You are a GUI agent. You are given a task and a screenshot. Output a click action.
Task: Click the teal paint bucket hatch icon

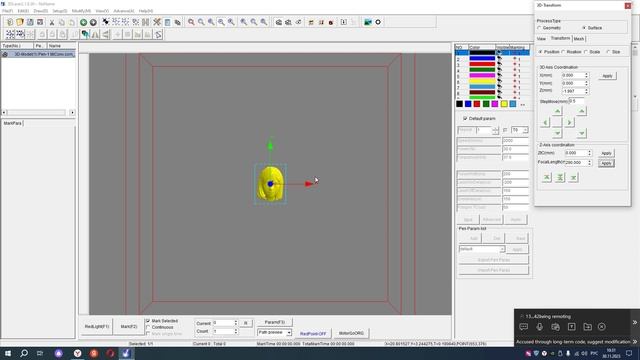[x=85, y=34]
